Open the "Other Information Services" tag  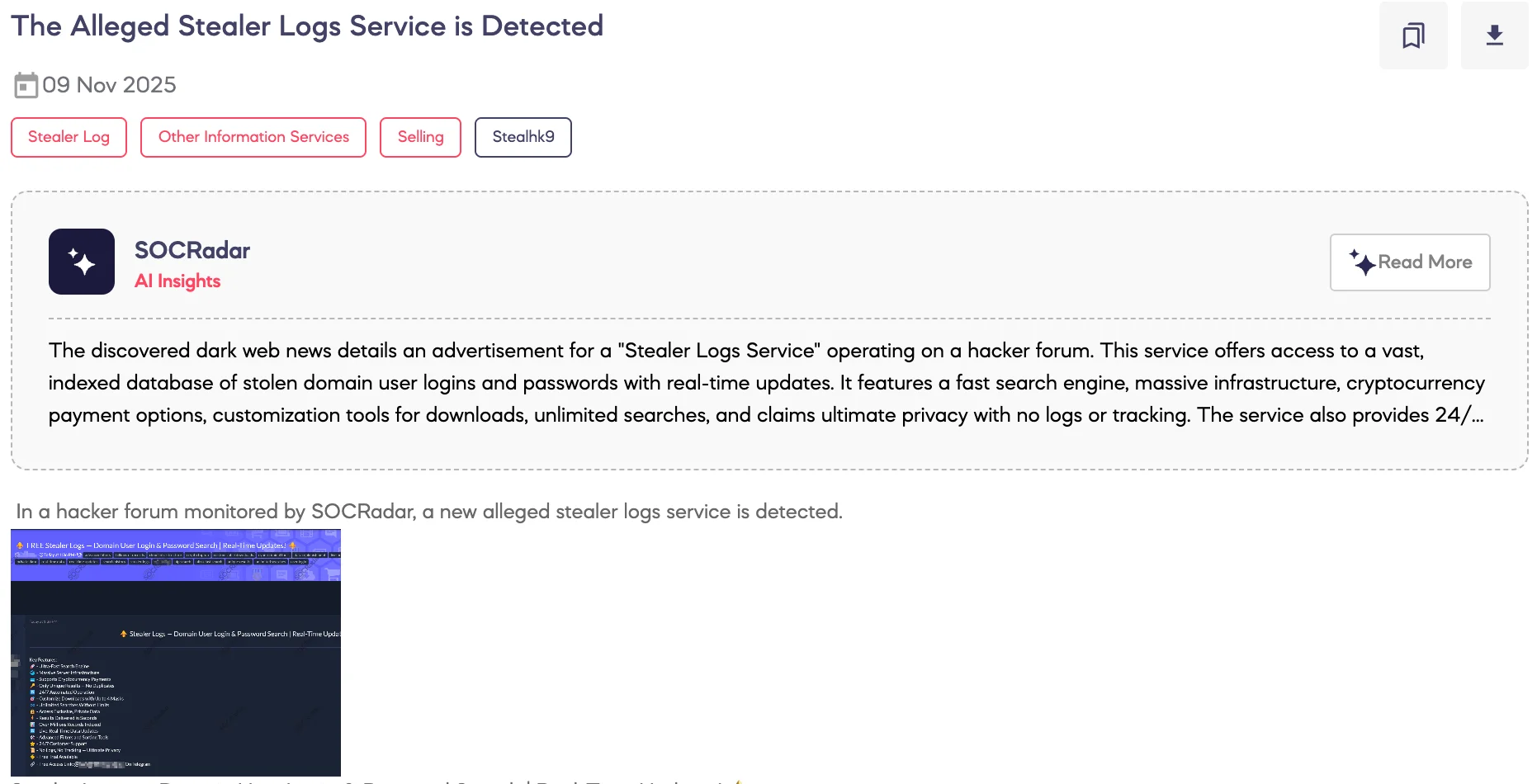pyautogui.click(x=253, y=137)
